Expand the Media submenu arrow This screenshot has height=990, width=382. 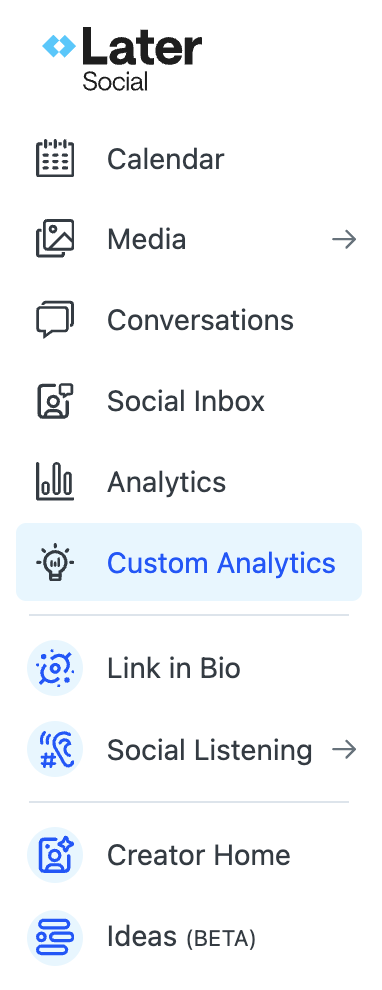tap(344, 239)
